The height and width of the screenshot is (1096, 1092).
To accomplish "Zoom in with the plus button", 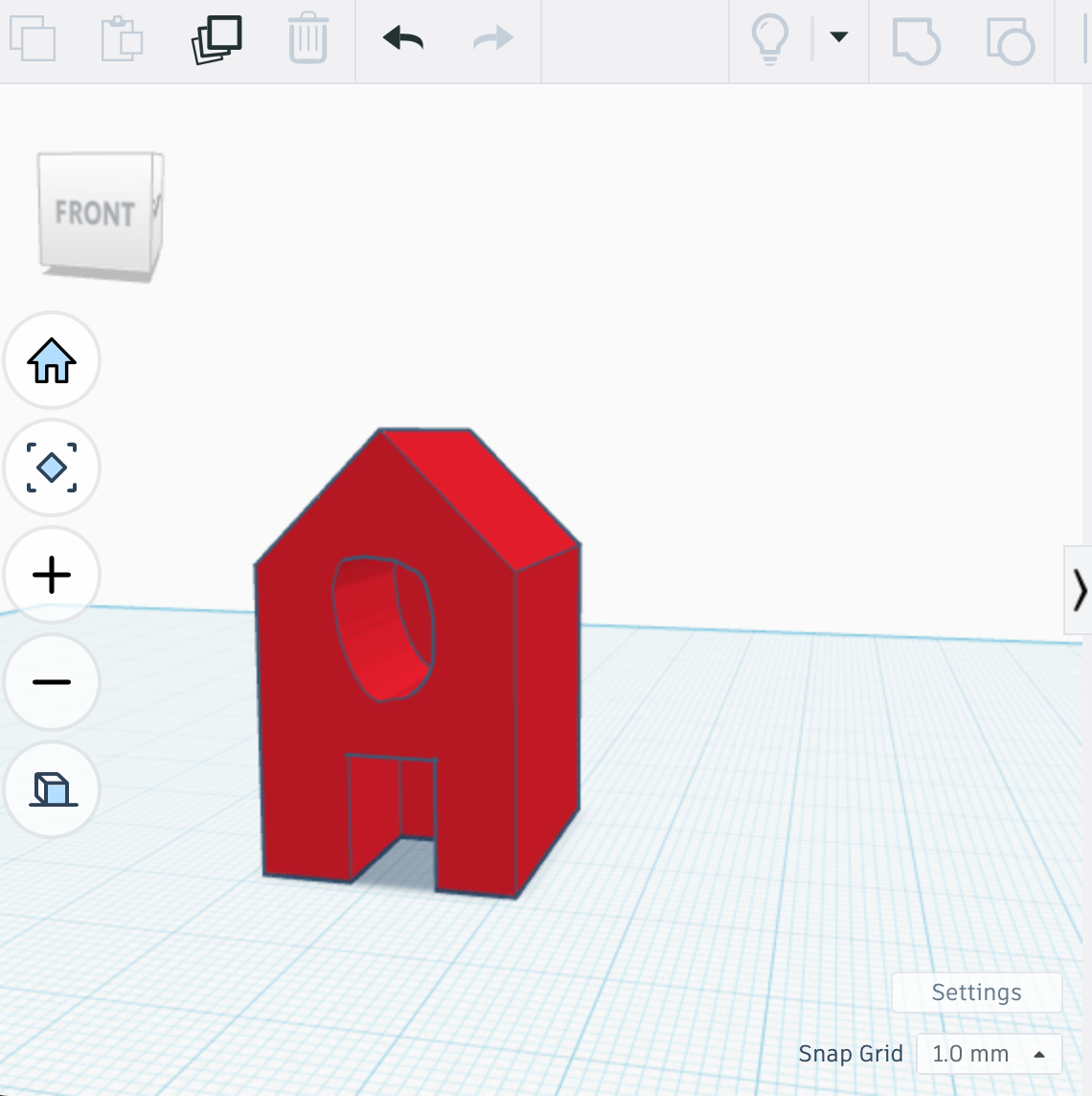I will point(52,575).
